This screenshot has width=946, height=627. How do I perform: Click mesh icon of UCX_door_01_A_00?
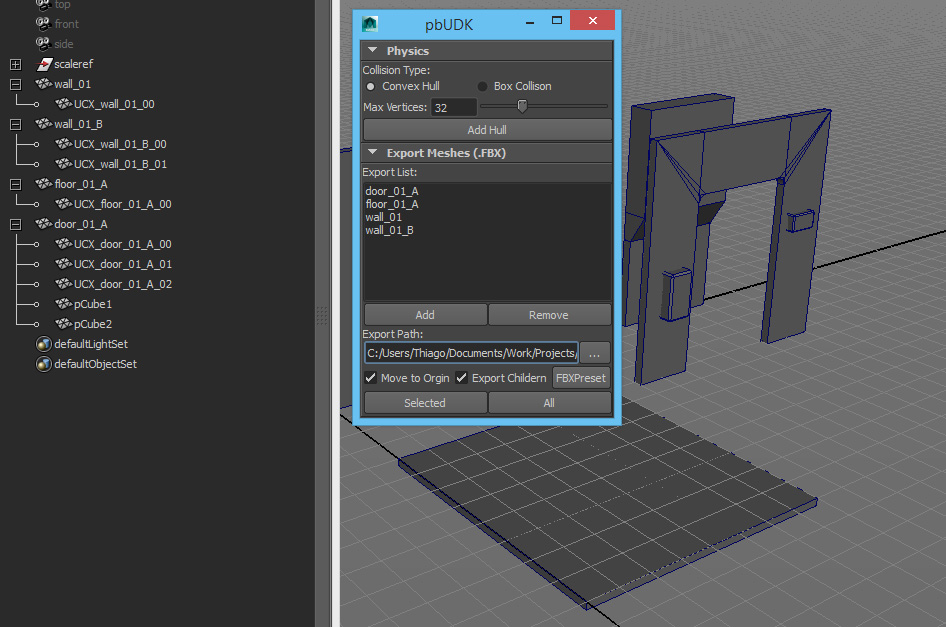(x=63, y=244)
